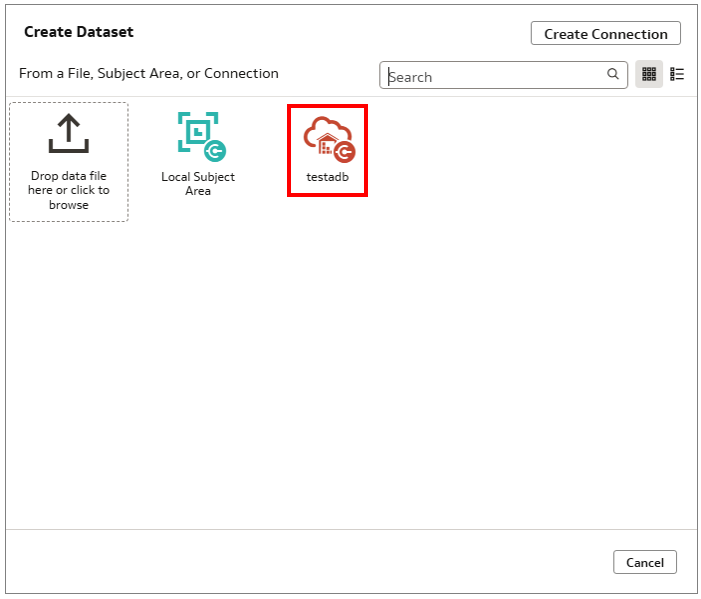
Task: Click the green badge on Local Subject Area icon
Action: point(214,151)
